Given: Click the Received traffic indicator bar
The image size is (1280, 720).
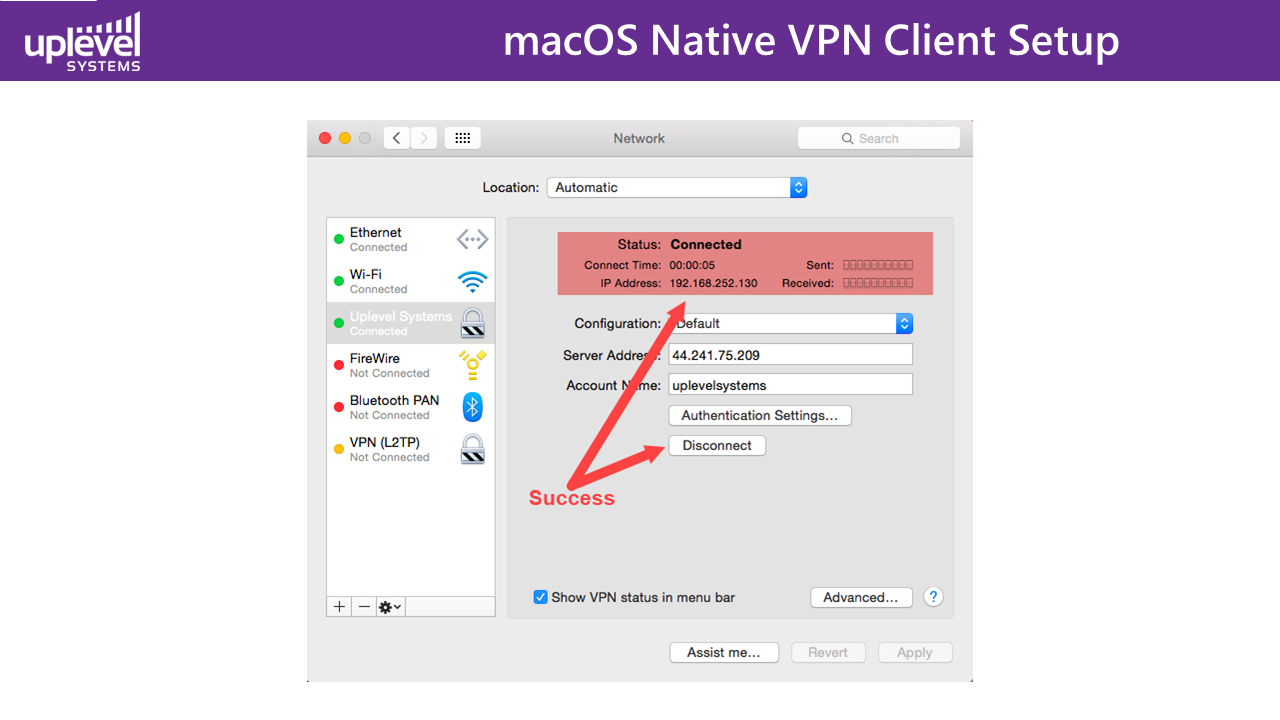Looking at the screenshot, I should point(878,283).
